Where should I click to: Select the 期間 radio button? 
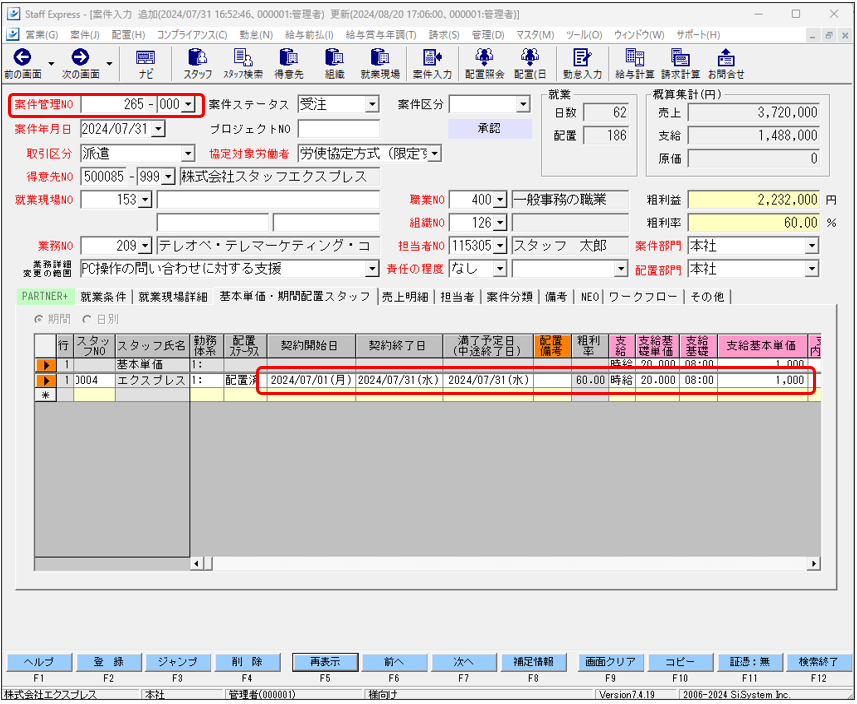point(38,319)
